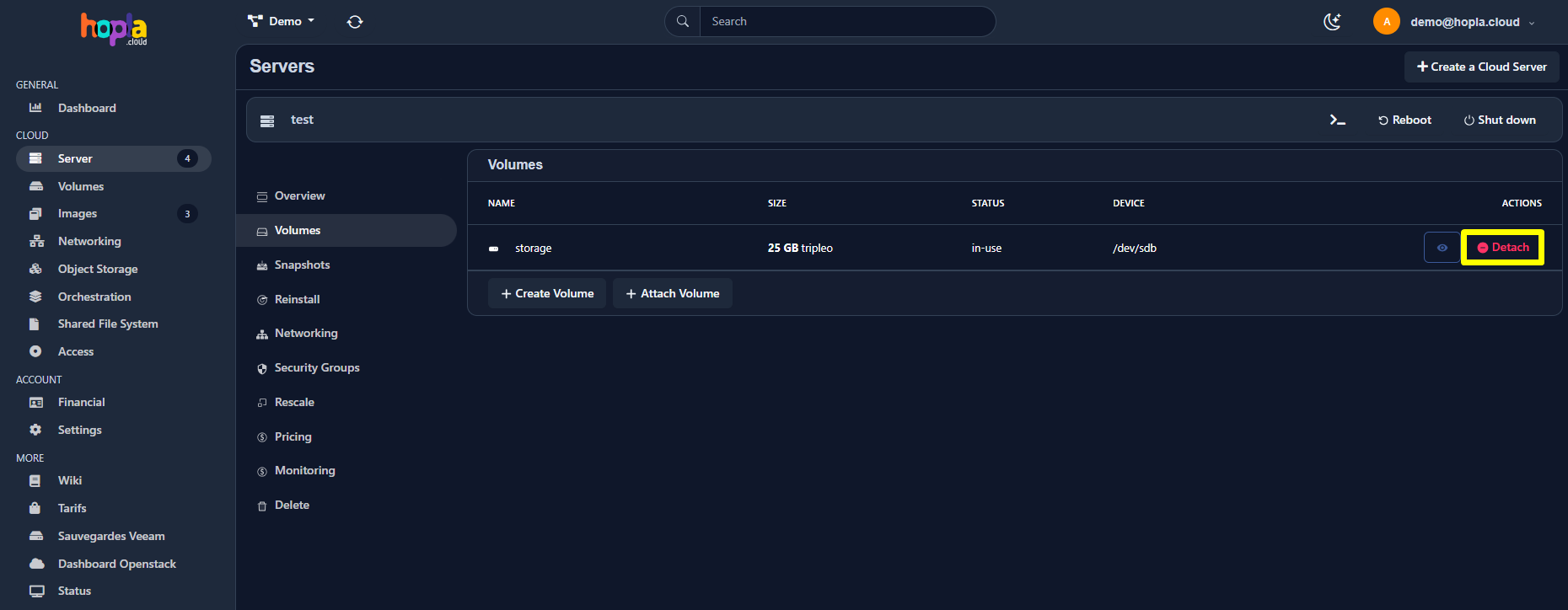Image resolution: width=1568 pixels, height=610 pixels.
Task: Open the Rescale tab
Action: click(294, 402)
